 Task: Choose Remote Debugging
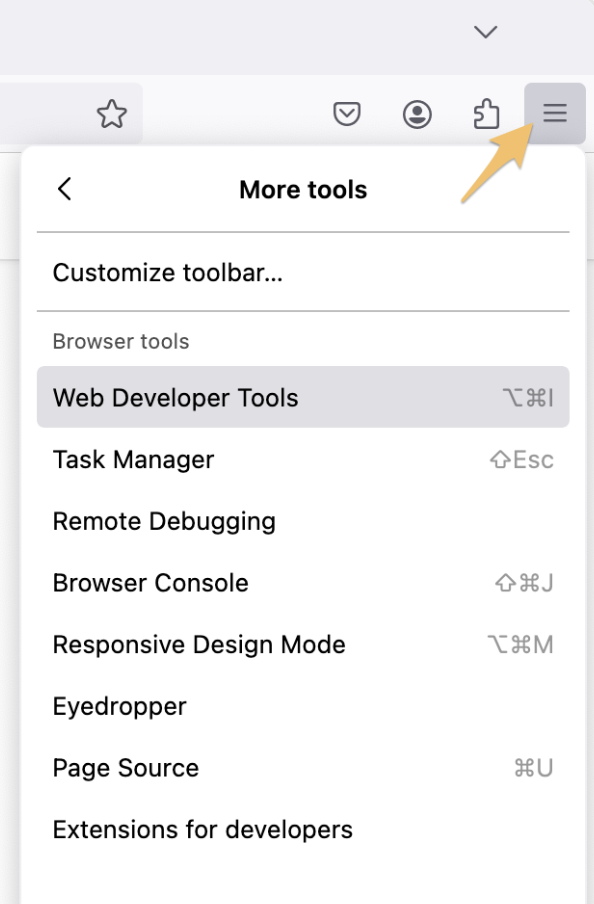pos(303,521)
